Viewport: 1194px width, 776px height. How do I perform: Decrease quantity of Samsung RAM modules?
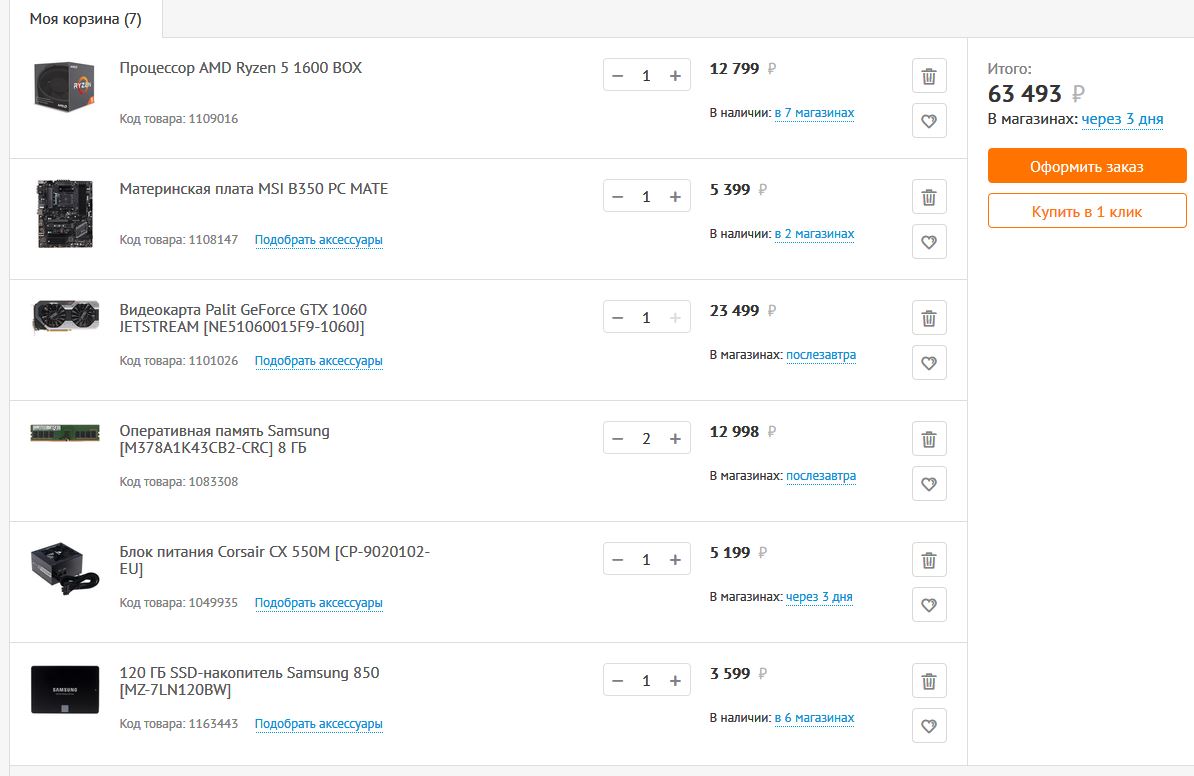618,439
